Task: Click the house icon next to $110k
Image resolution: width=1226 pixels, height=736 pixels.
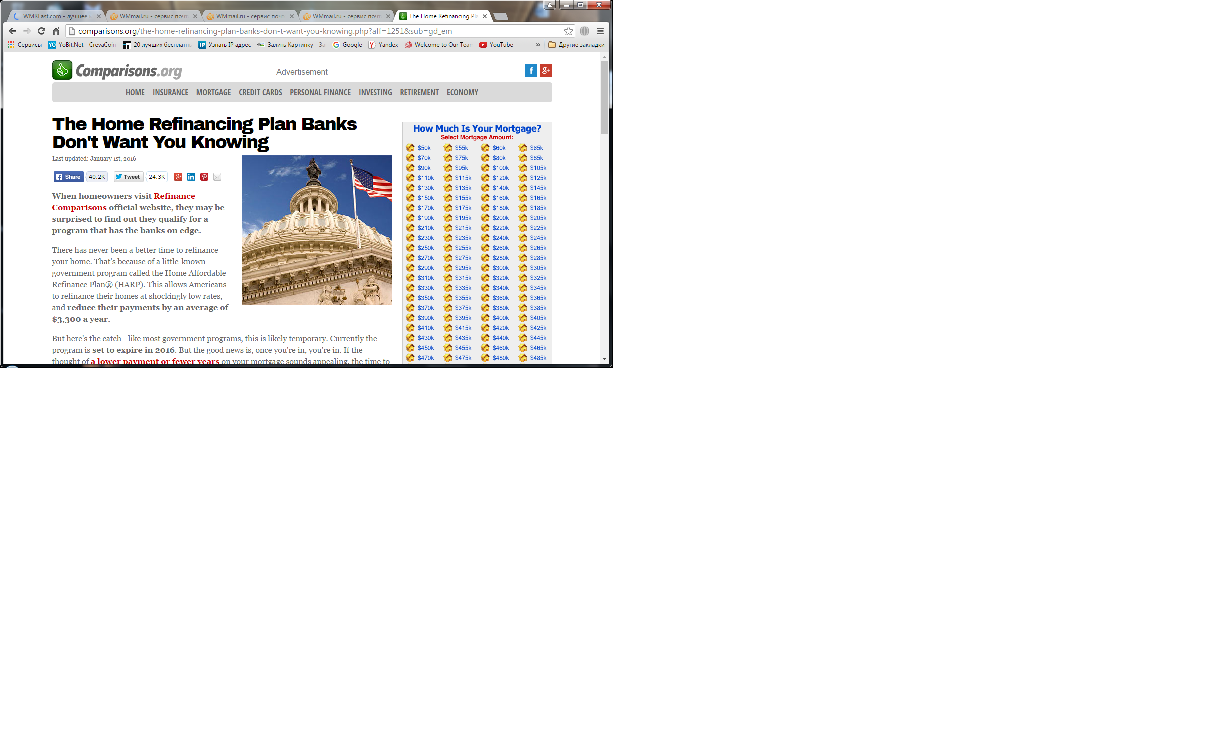Action: (410, 178)
